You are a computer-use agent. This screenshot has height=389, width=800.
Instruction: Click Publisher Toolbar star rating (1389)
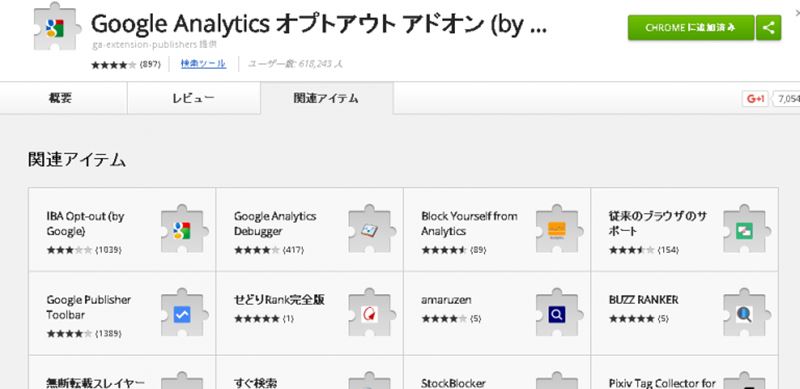84,333
